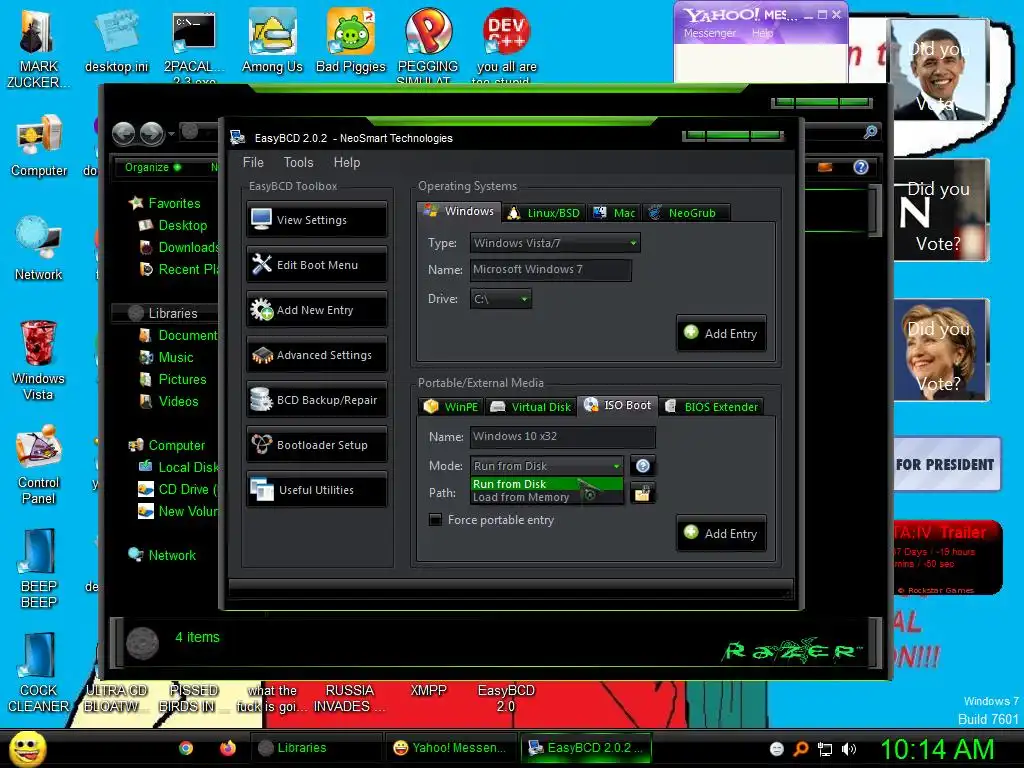Open the Bad Piggies desktop shortcut
Viewport: 1024px width, 768px height.
click(x=351, y=42)
